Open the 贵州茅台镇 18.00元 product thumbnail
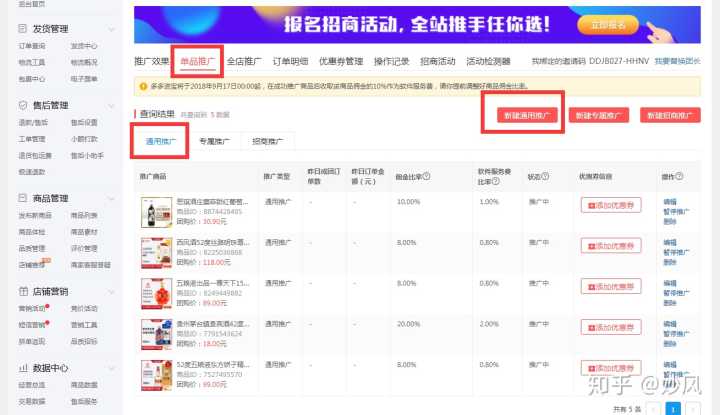 pyautogui.click(x=156, y=334)
